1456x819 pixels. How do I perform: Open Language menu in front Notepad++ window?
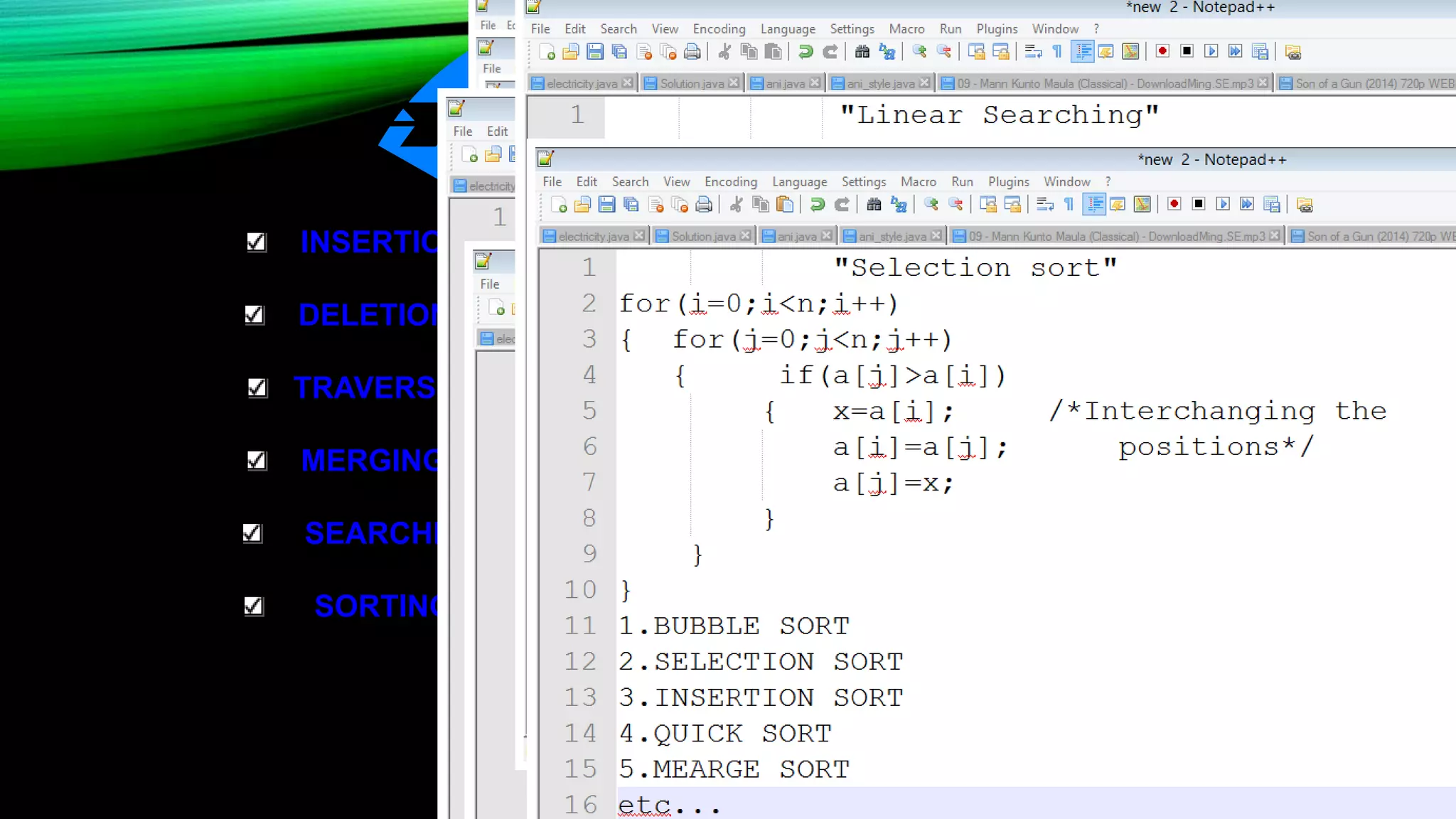(x=800, y=182)
